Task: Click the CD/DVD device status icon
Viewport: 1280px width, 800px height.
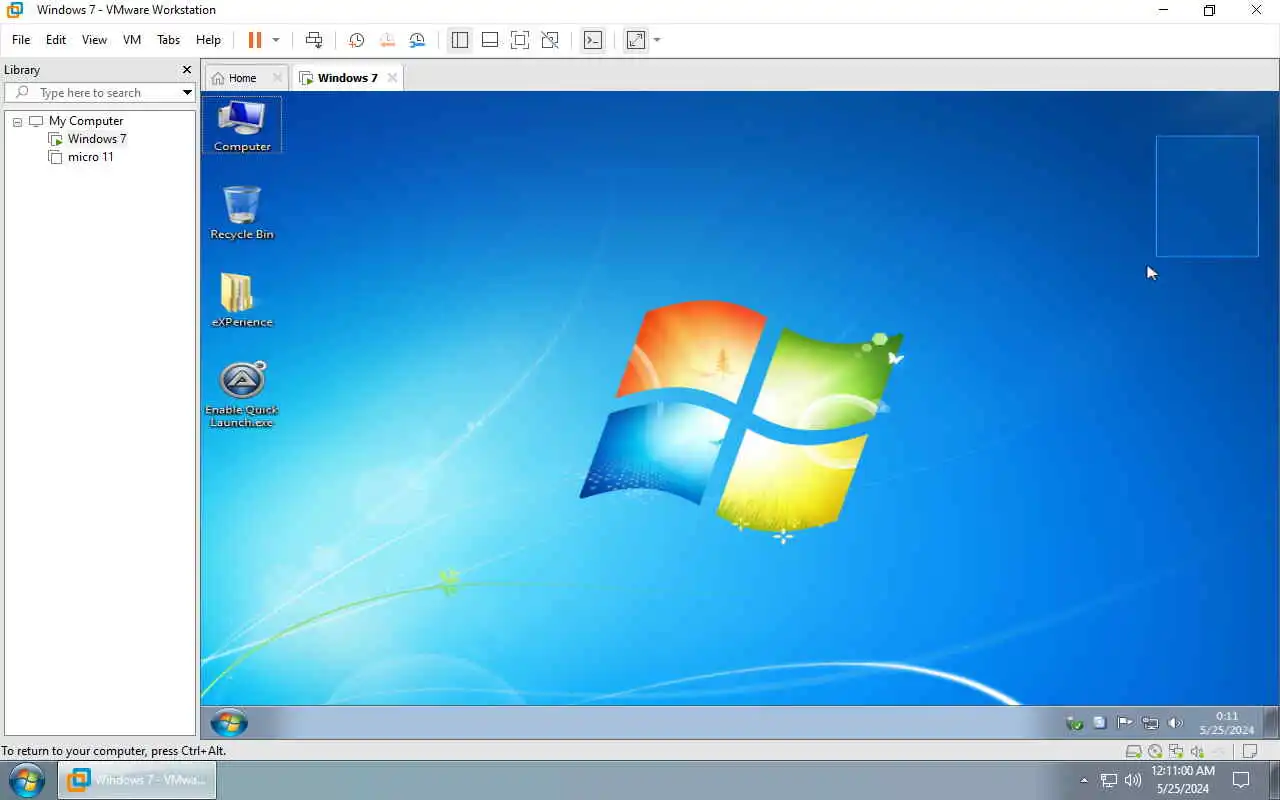Action: click(1155, 751)
